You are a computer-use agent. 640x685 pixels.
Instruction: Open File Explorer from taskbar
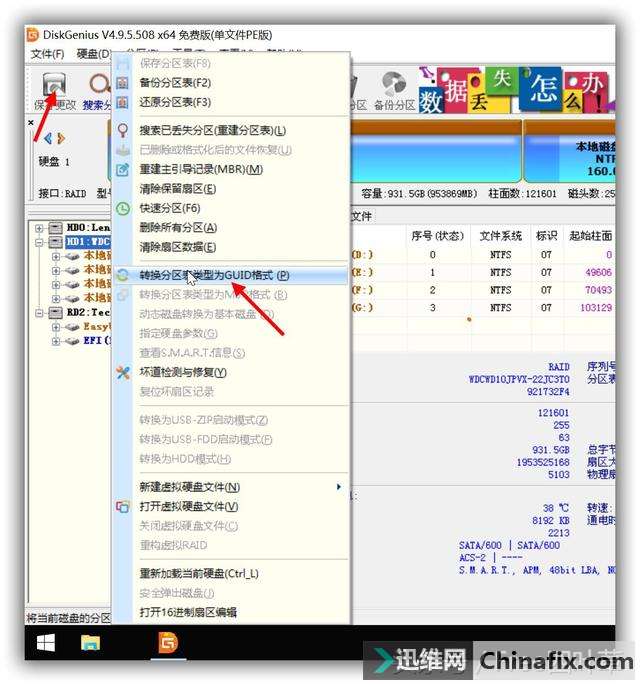pos(90,643)
